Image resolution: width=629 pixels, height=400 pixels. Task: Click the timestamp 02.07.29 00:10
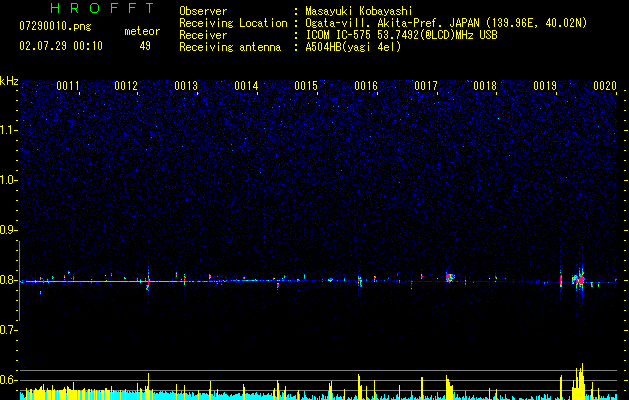tap(61, 46)
